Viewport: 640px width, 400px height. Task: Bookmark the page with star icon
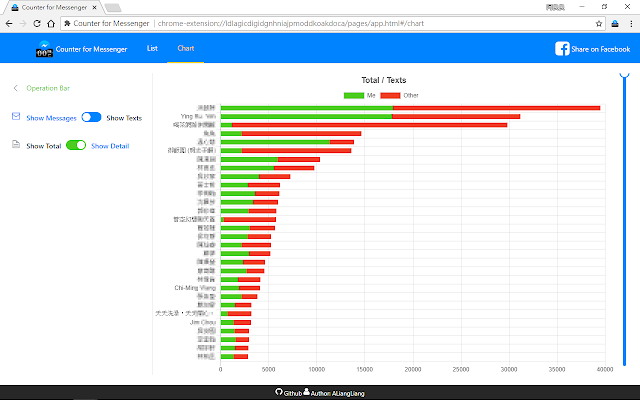(599, 24)
